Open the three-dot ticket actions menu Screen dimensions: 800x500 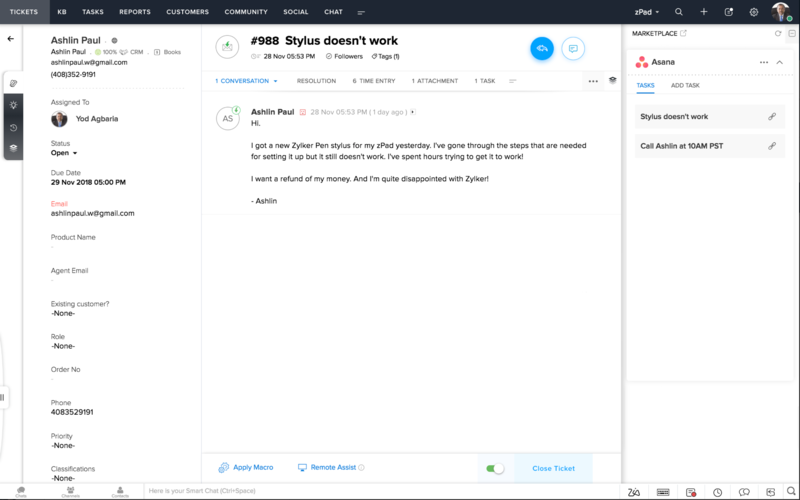[593, 81]
